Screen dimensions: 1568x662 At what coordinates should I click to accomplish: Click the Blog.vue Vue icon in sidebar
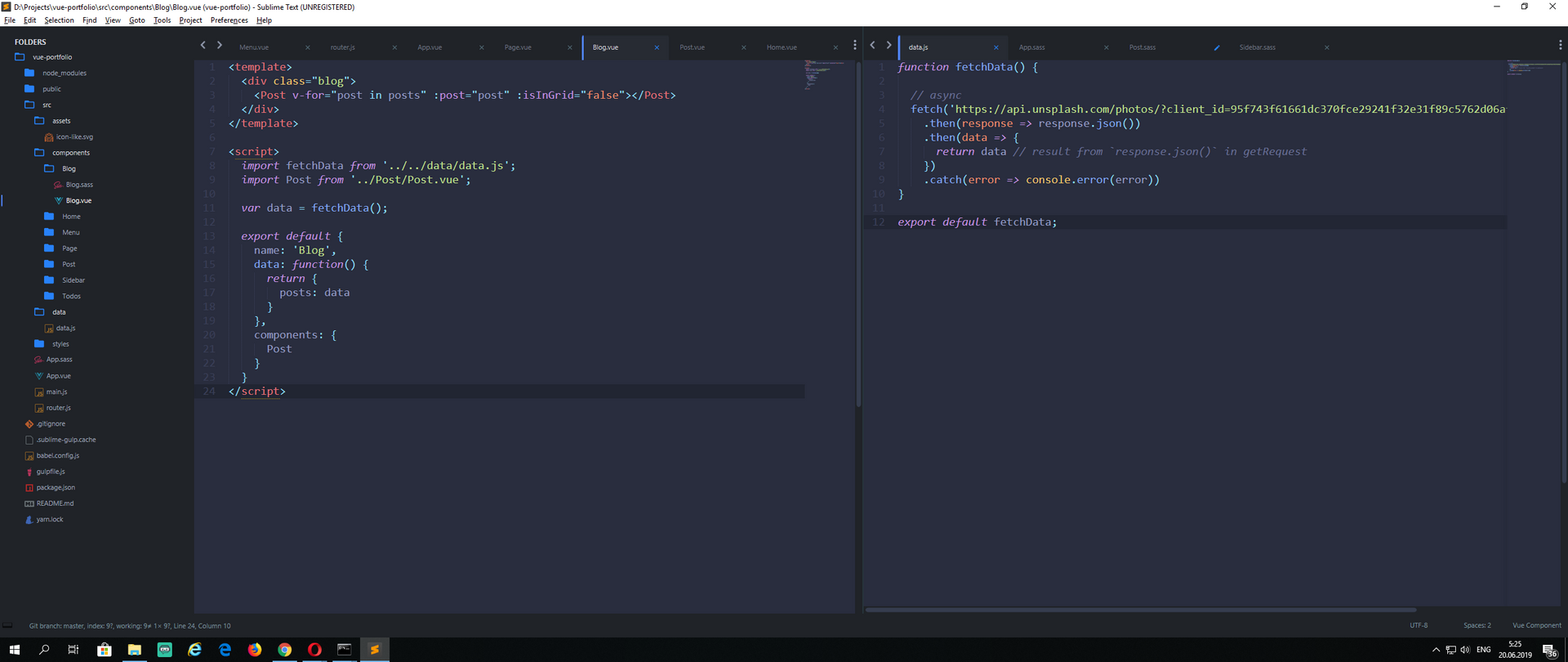(x=58, y=200)
